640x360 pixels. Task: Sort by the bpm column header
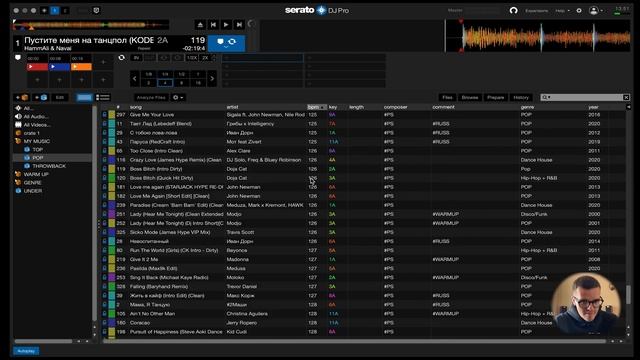click(317, 107)
